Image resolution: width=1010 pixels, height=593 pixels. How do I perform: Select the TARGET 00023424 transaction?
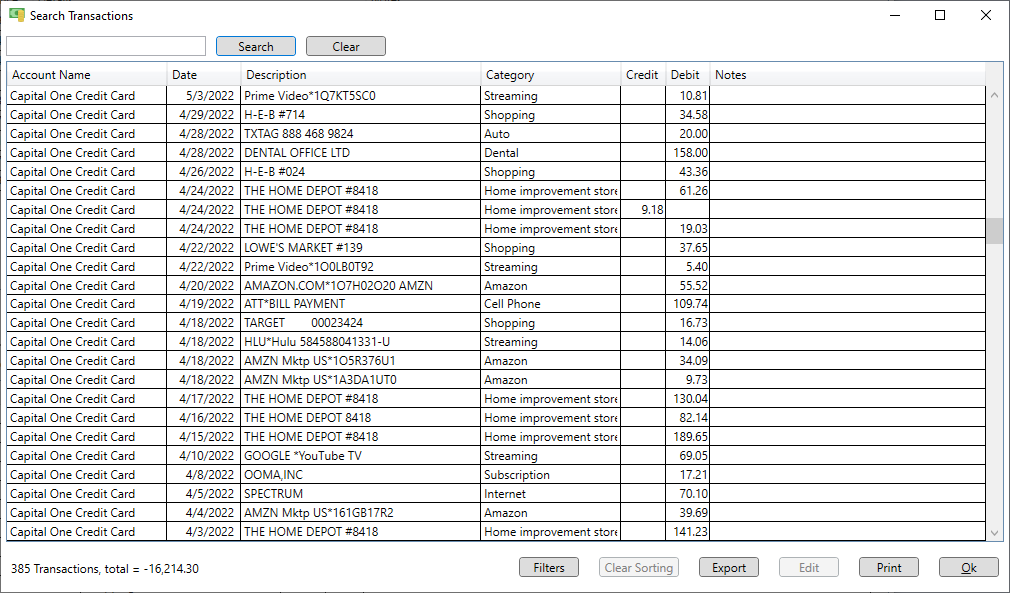[496, 323]
